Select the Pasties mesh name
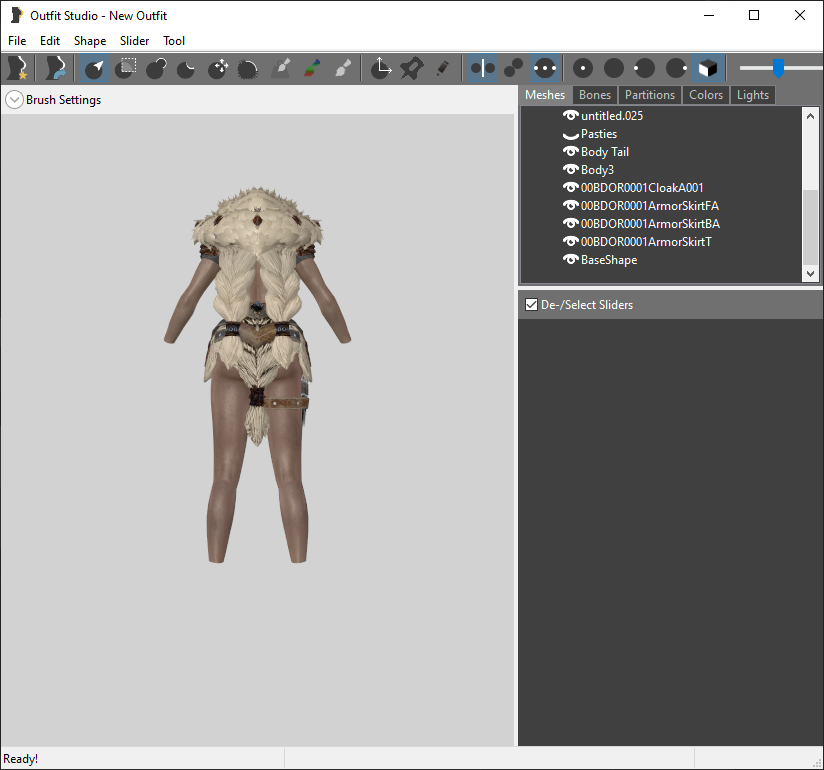This screenshot has height=770, width=824. coord(599,134)
